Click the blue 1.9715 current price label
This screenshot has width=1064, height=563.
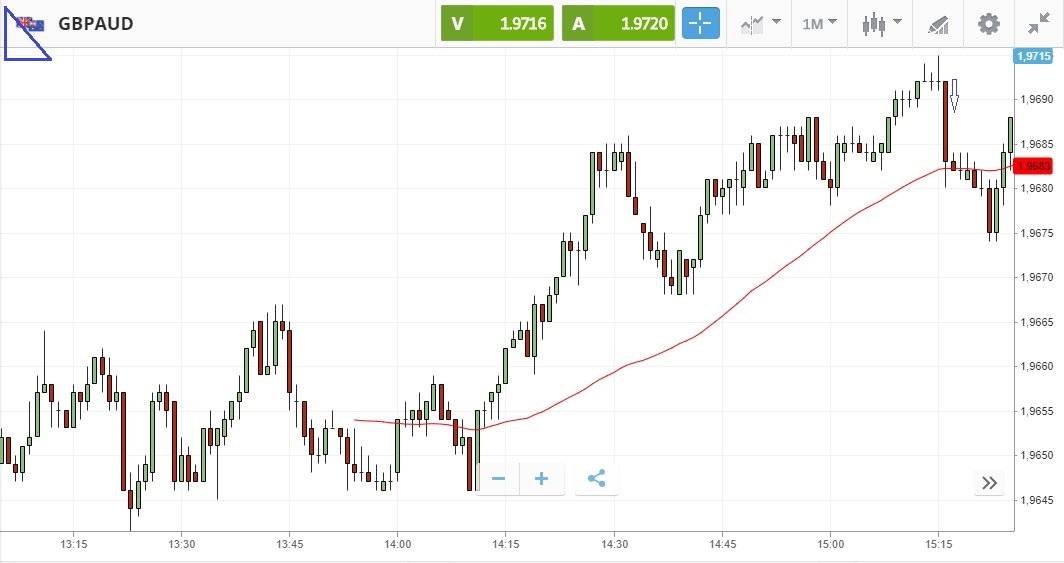pos(1032,57)
